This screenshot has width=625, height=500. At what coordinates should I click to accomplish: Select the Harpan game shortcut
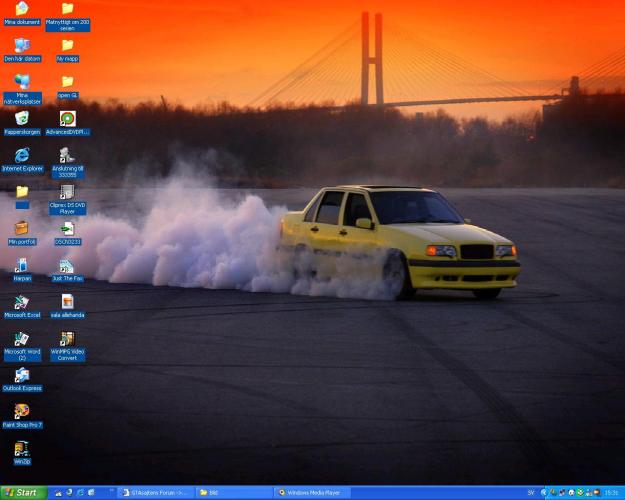(x=21, y=266)
